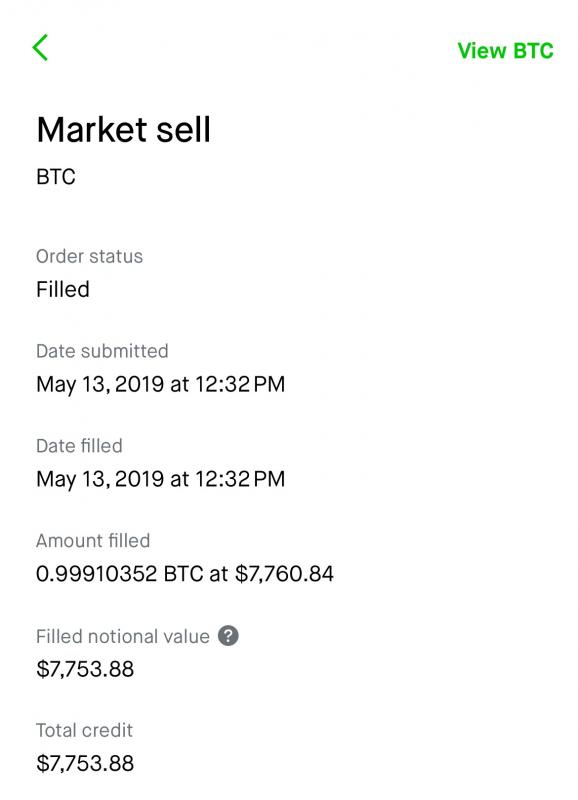This screenshot has width=578, height=800.
Task: Tap the question mark help icon
Action: click(x=228, y=636)
